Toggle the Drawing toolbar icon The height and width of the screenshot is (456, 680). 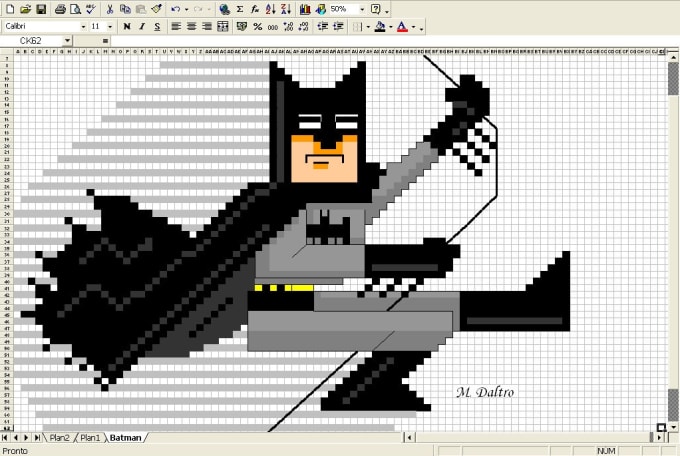[x=321, y=9]
